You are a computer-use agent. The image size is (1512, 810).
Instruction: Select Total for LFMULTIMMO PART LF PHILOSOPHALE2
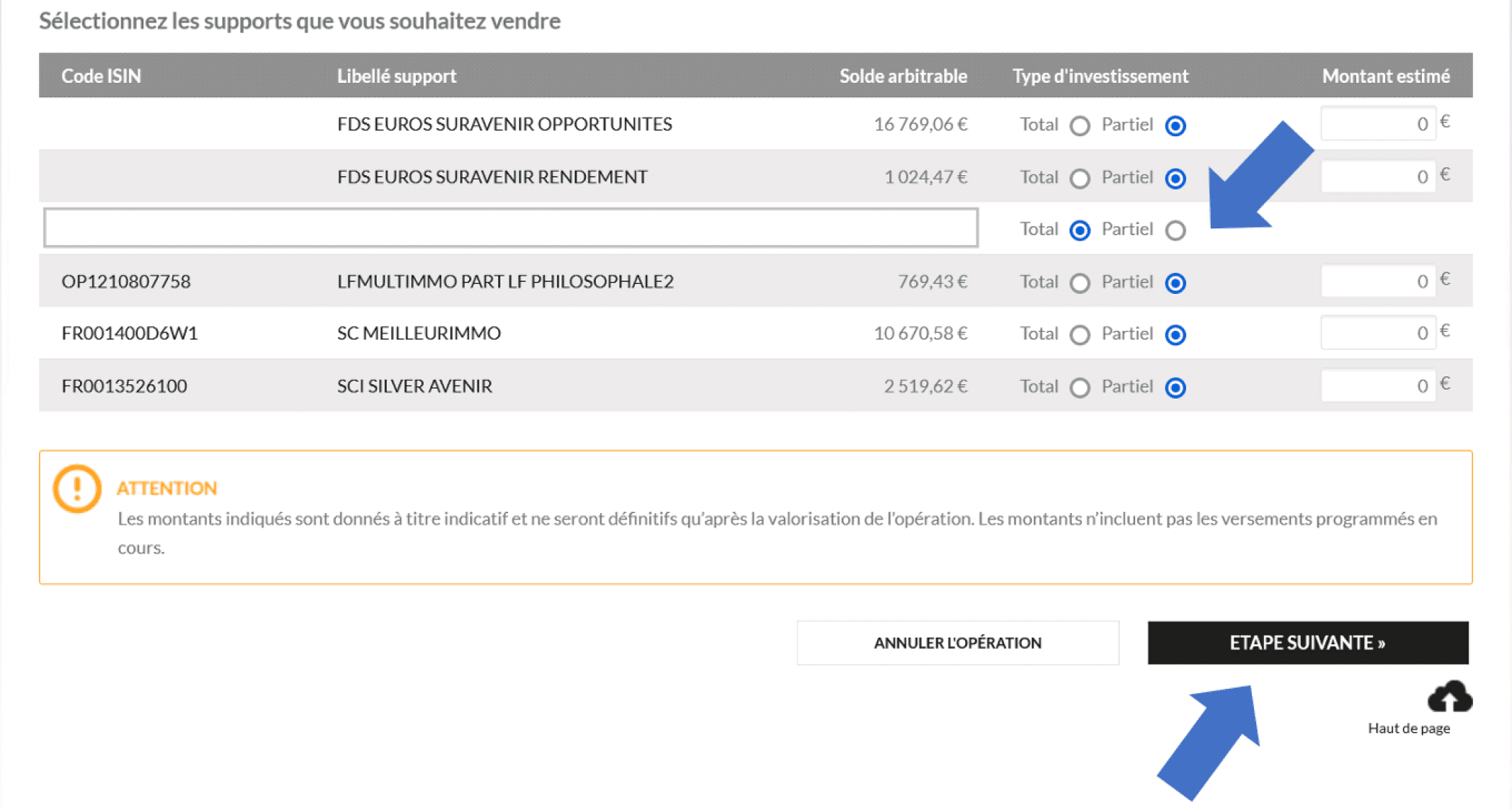click(x=1079, y=283)
